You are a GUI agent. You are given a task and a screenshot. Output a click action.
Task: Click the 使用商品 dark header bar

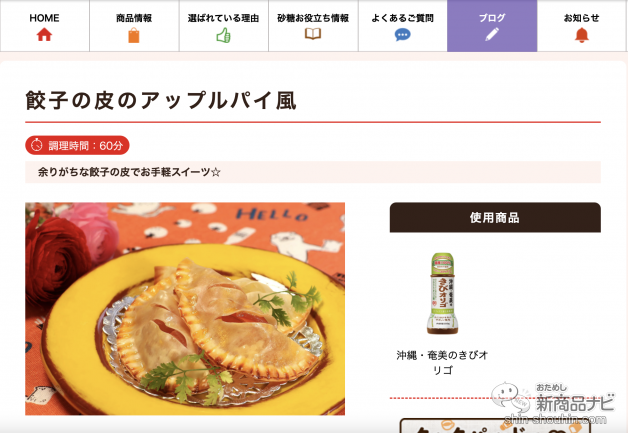click(x=495, y=218)
